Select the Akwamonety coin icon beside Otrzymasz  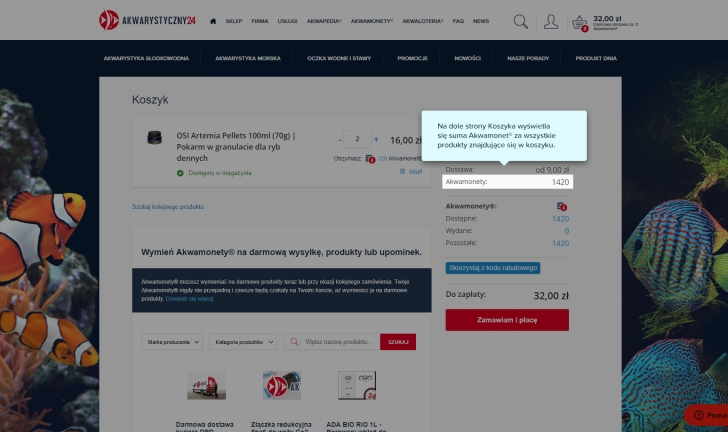[x=370, y=159]
